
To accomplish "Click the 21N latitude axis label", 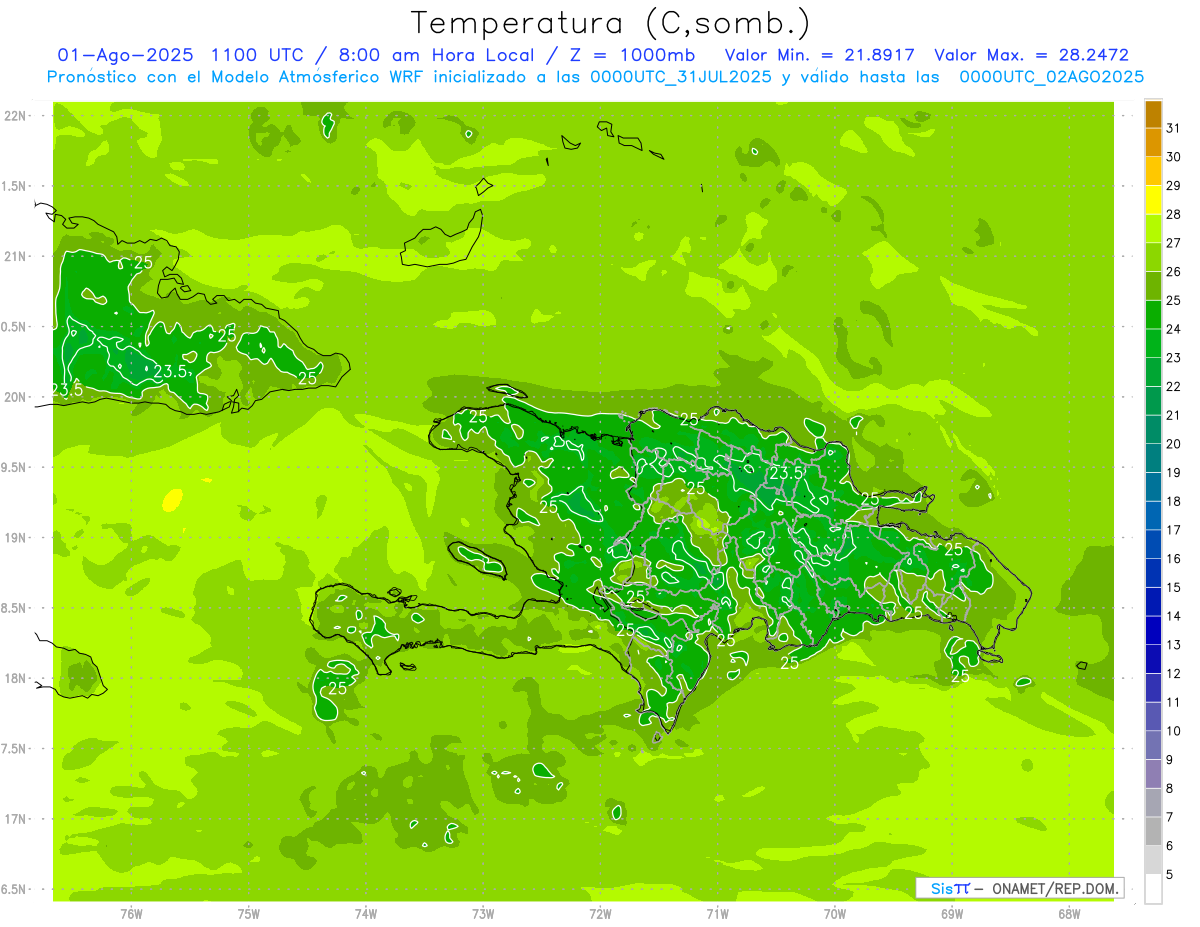I will (x=15, y=257).
